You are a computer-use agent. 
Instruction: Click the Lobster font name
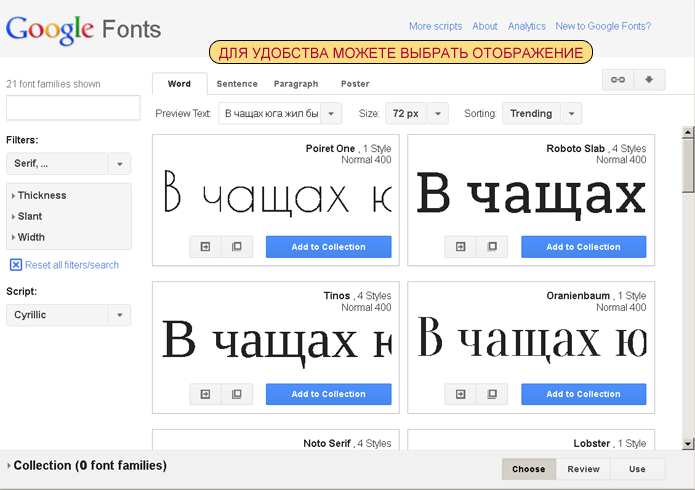pyautogui.click(x=592, y=443)
